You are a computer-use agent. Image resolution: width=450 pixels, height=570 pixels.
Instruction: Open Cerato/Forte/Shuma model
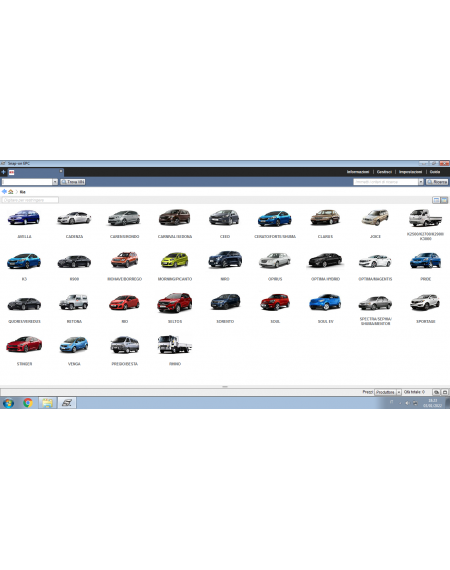[x=275, y=218]
